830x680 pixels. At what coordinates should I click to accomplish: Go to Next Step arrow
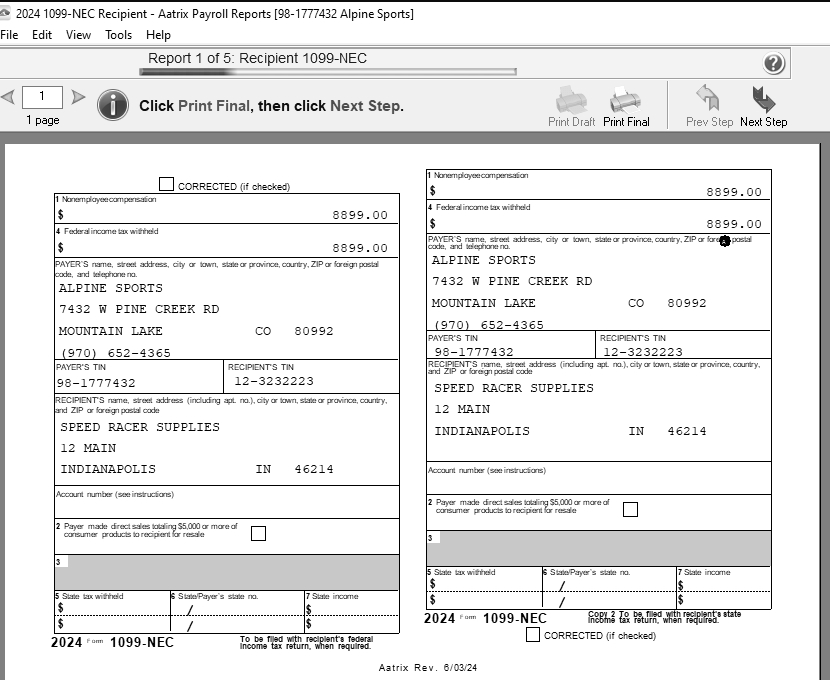(x=763, y=101)
